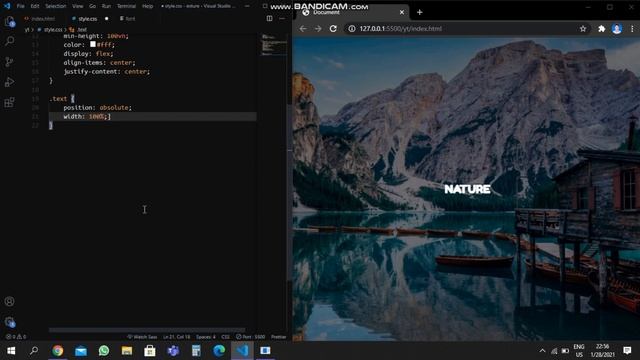This screenshot has width=640, height=360.
Task: Click the #fff color swatch
Action: tap(93, 44)
